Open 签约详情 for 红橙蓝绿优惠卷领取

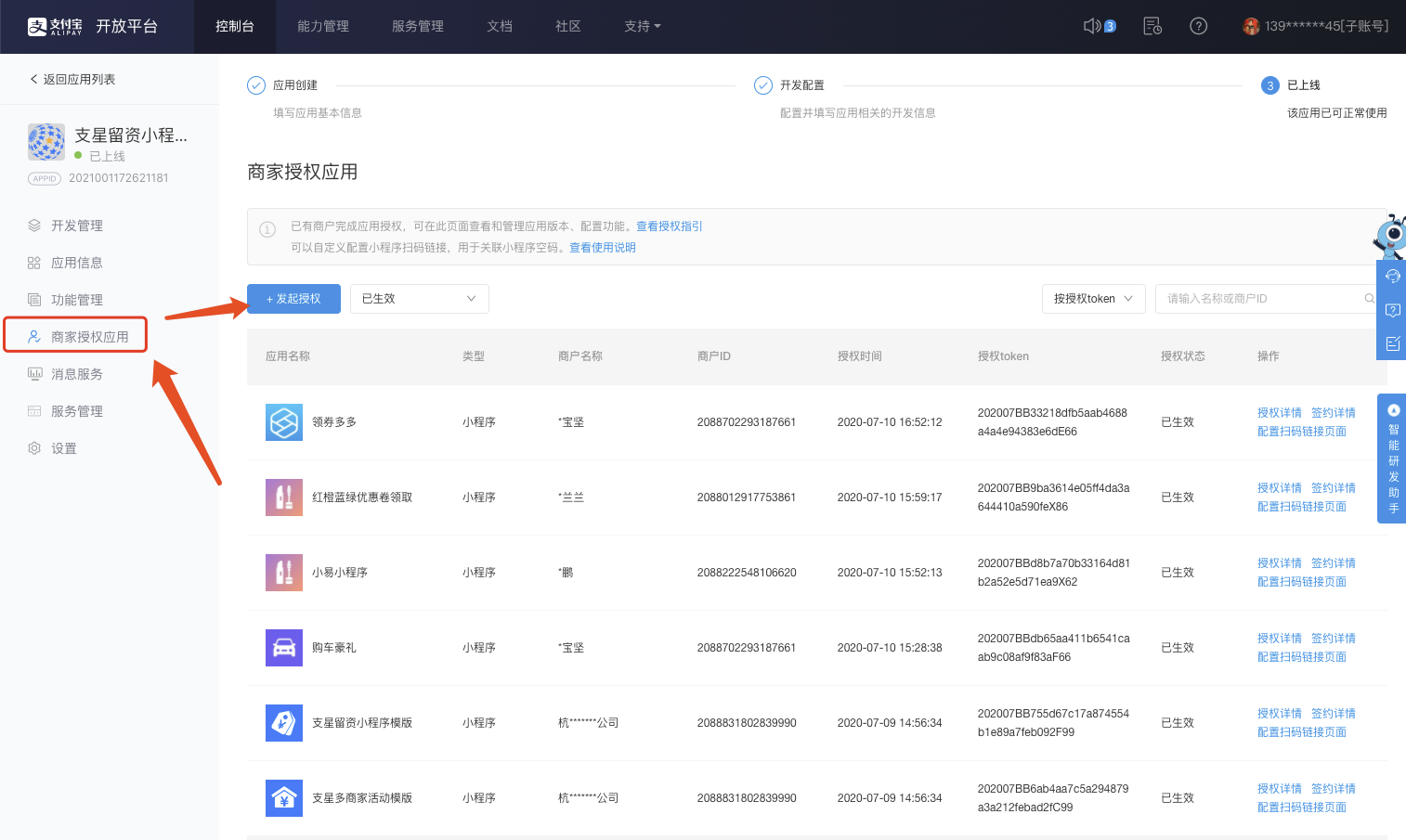click(x=1334, y=488)
